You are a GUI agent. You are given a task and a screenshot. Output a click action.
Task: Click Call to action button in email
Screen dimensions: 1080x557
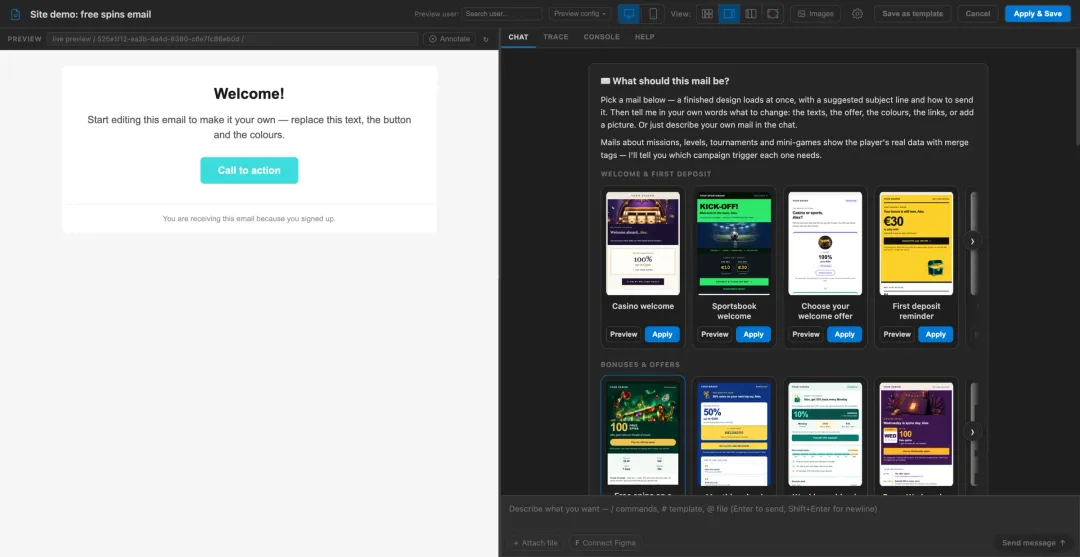point(249,170)
